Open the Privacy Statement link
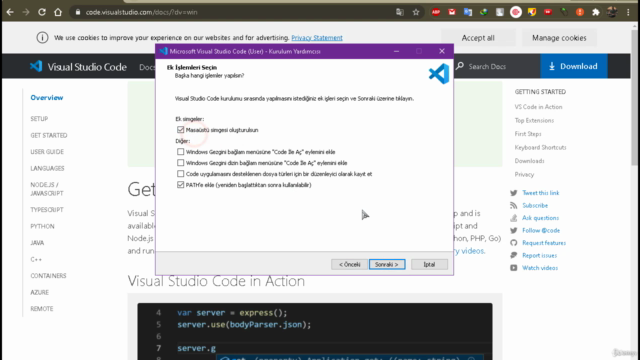 click(x=317, y=38)
